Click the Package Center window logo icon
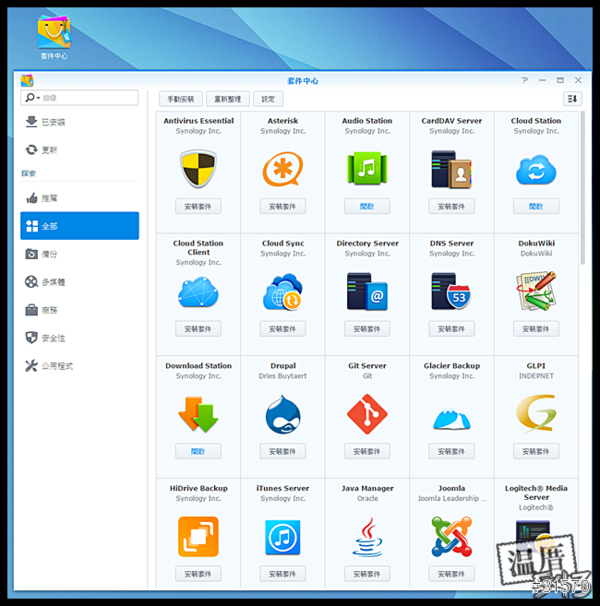600x606 pixels. (27, 80)
